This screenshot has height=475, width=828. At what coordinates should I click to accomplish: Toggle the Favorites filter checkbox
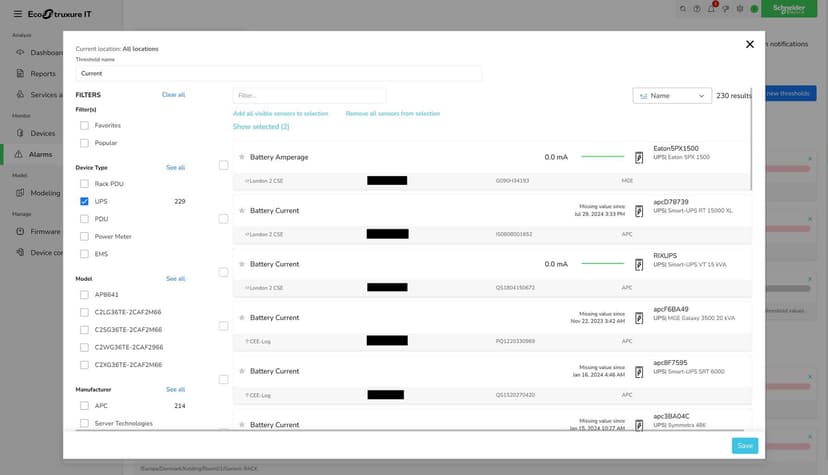pos(84,126)
